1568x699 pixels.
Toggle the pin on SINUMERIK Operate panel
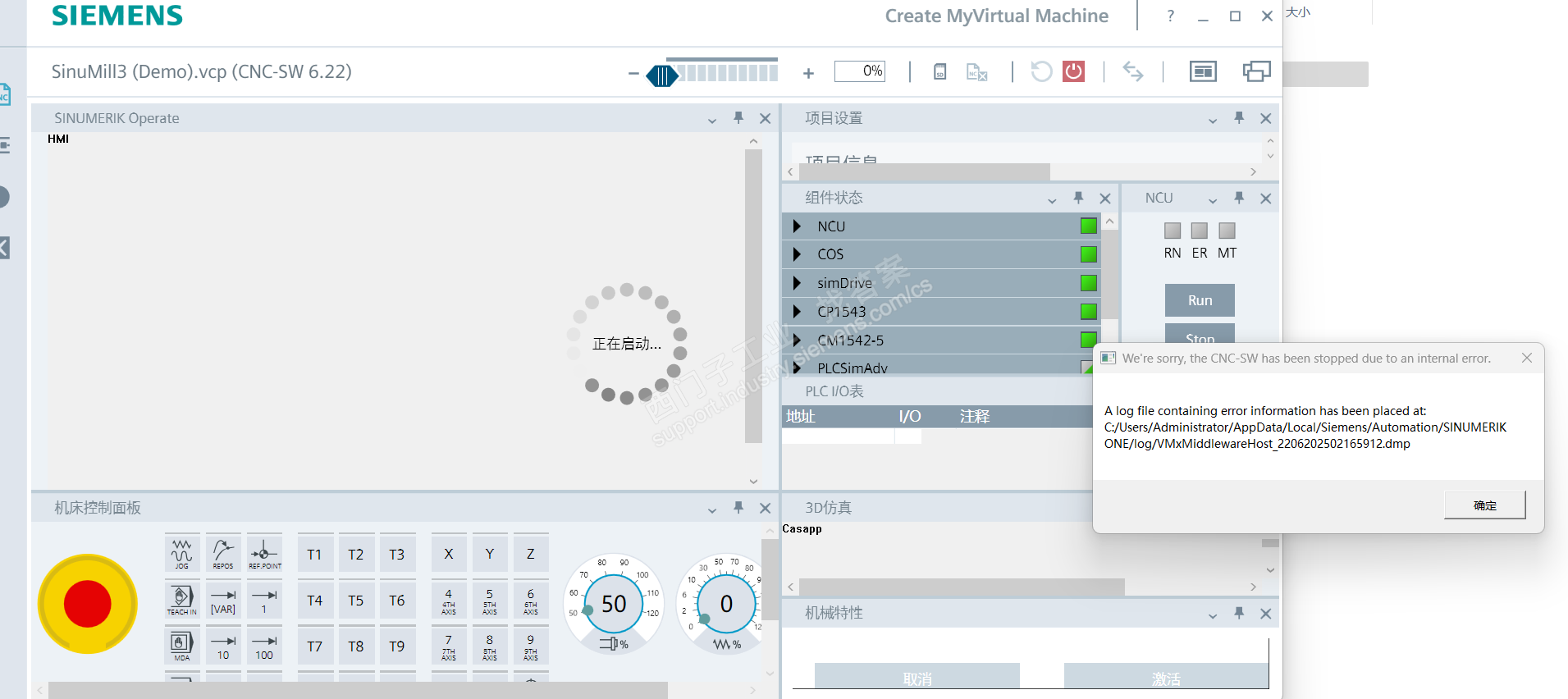click(x=738, y=118)
